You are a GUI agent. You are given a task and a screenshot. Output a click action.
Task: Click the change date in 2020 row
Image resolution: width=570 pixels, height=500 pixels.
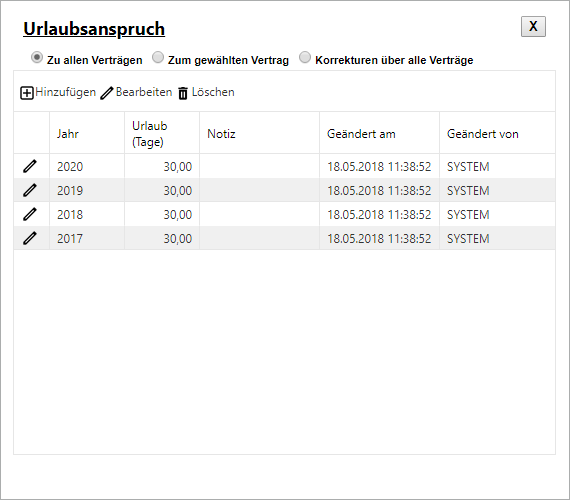(x=379, y=167)
